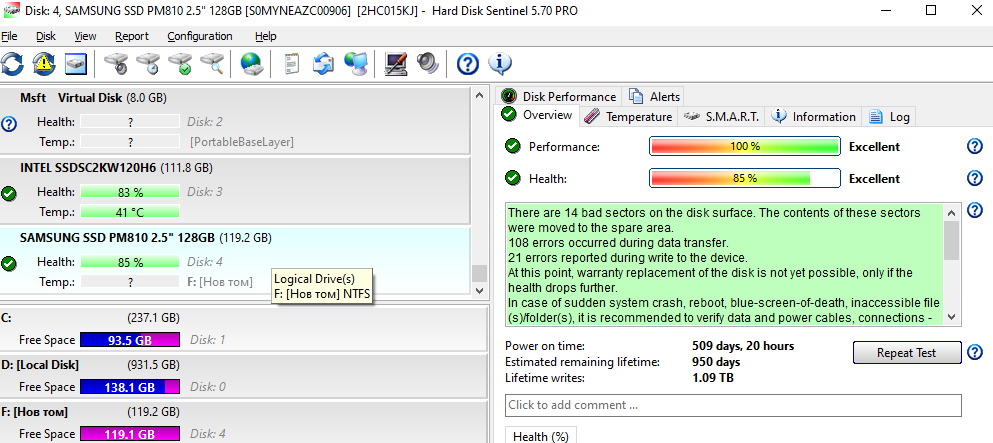The image size is (993, 443).
Task: Open the Report menu
Action: click(x=132, y=36)
